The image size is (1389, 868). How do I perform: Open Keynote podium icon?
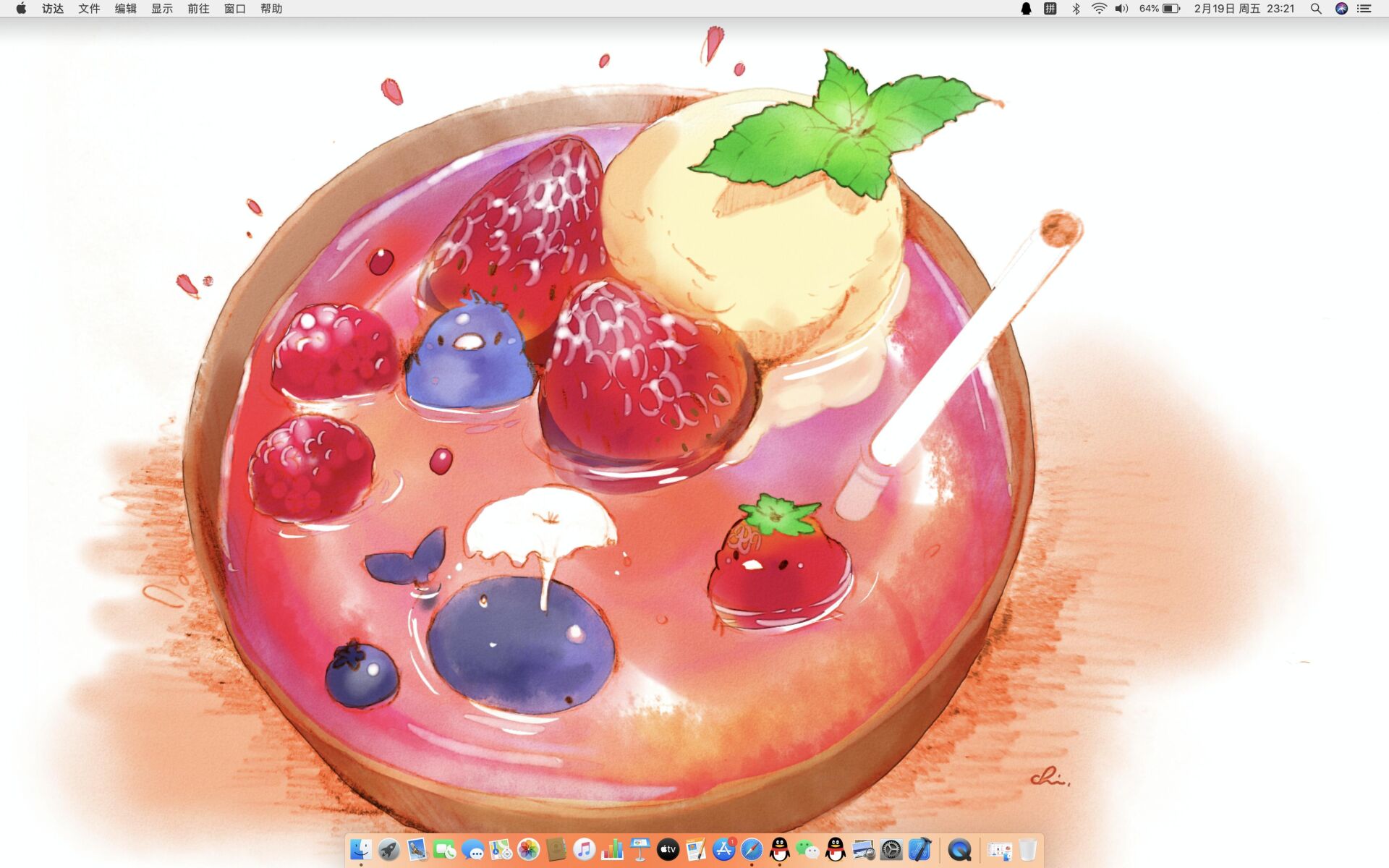640,849
